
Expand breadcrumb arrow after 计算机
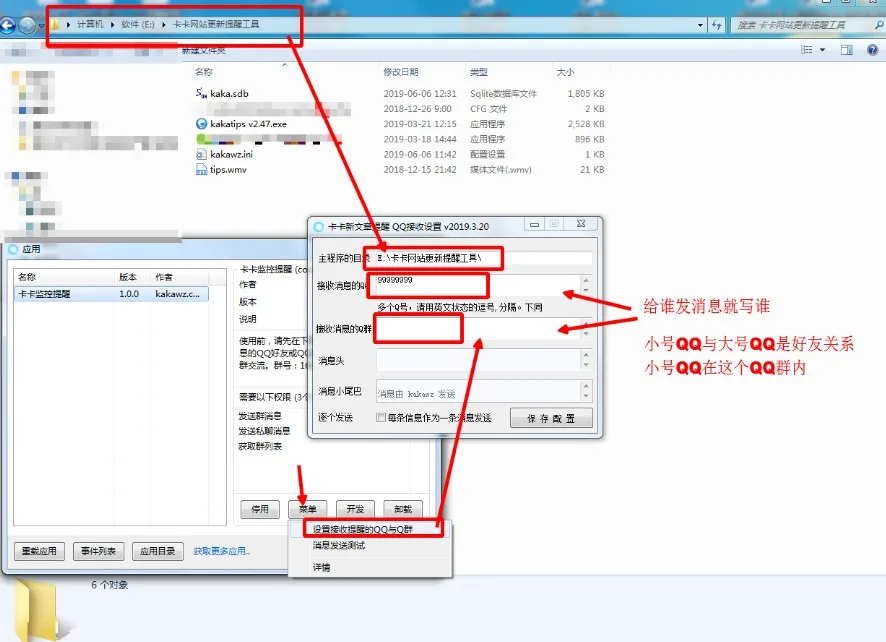(112, 24)
